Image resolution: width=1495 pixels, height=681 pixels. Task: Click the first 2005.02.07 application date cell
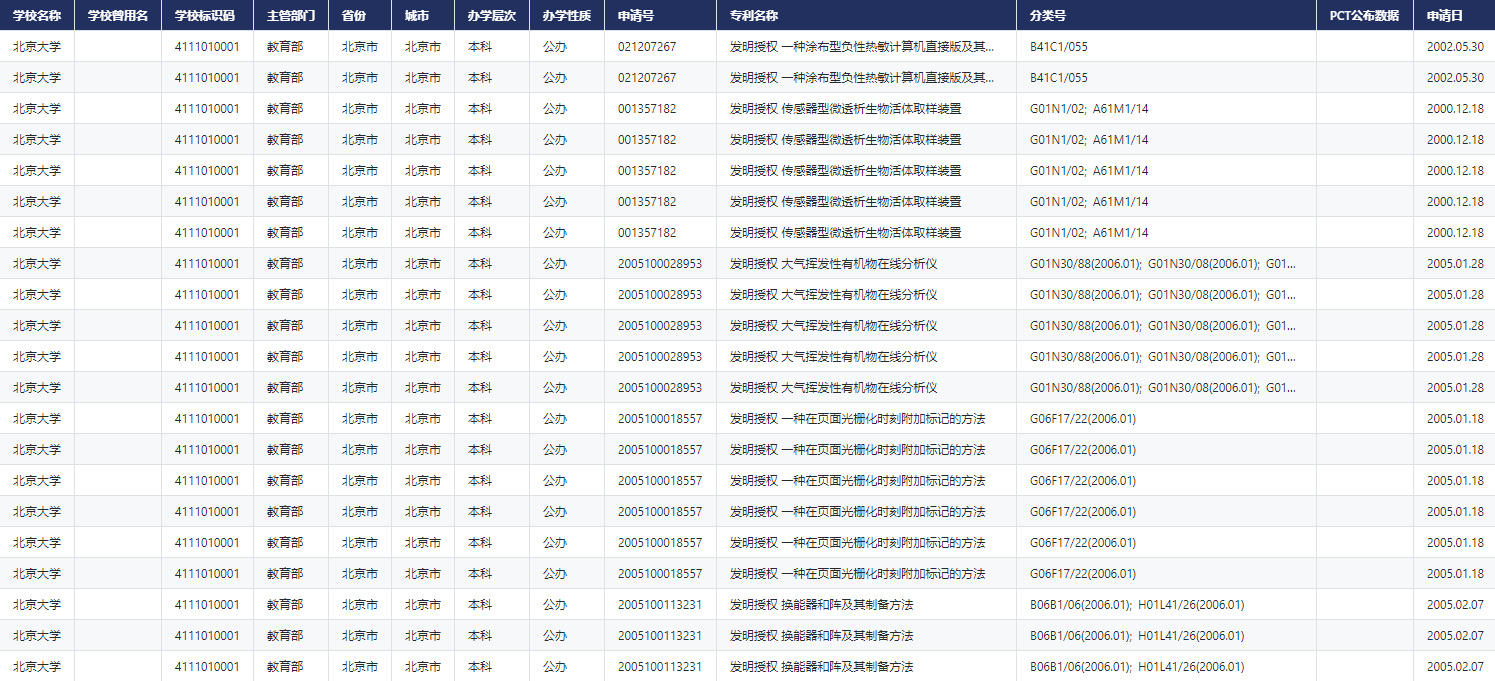pyautogui.click(x=1454, y=605)
